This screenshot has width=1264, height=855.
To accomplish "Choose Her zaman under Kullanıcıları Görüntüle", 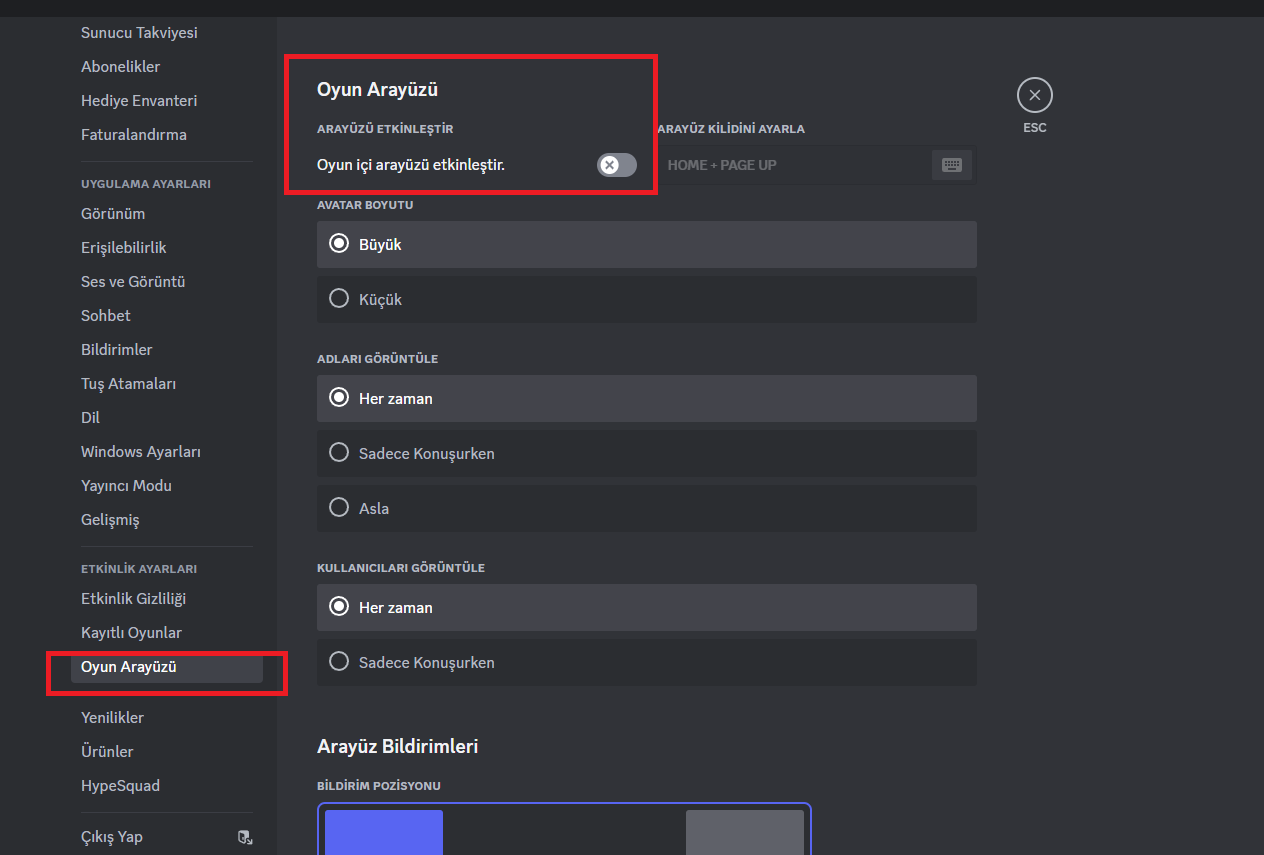I will coord(647,607).
